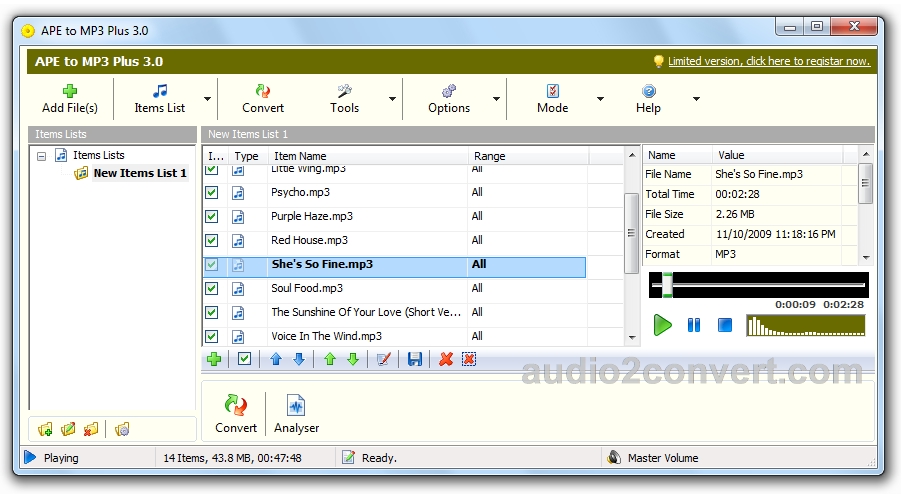Expand the Options dropdown arrow
The width and height of the screenshot is (903, 494).
pos(496,99)
